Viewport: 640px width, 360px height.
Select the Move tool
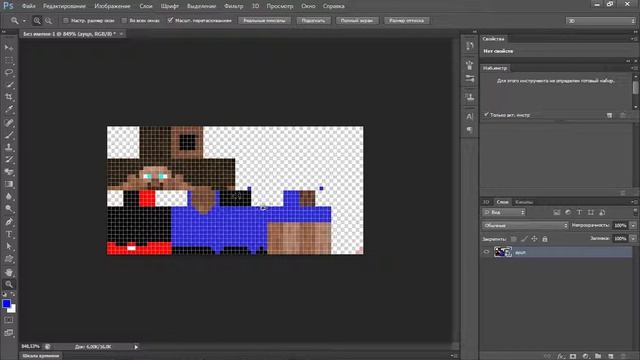9,48
